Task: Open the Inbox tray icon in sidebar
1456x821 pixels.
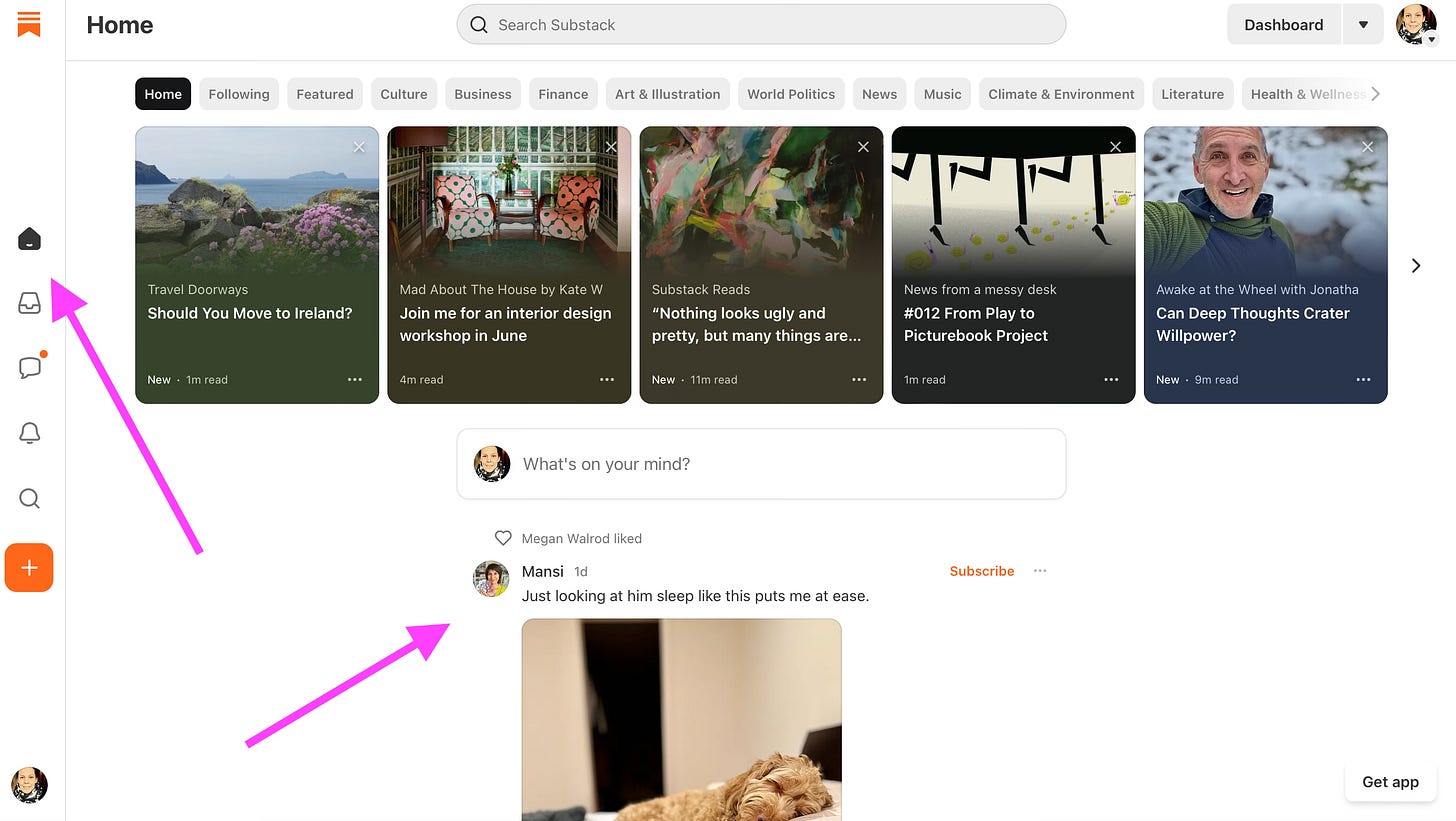Action: tap(30, 303)
